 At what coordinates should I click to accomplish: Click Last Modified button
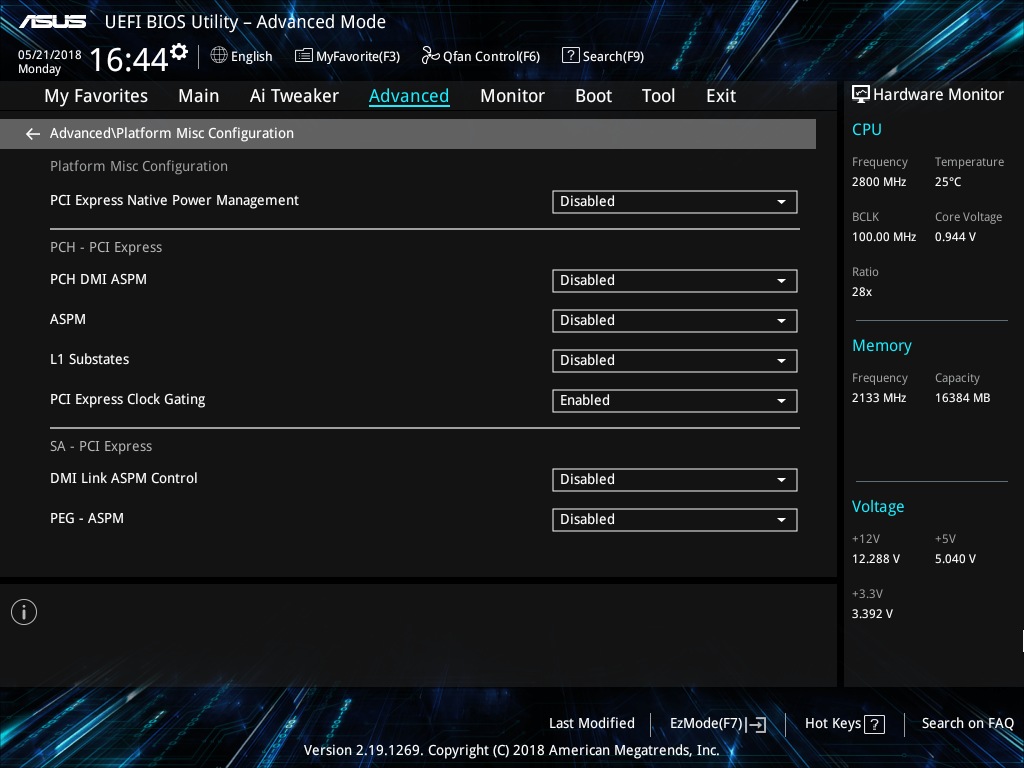(592, 723)
